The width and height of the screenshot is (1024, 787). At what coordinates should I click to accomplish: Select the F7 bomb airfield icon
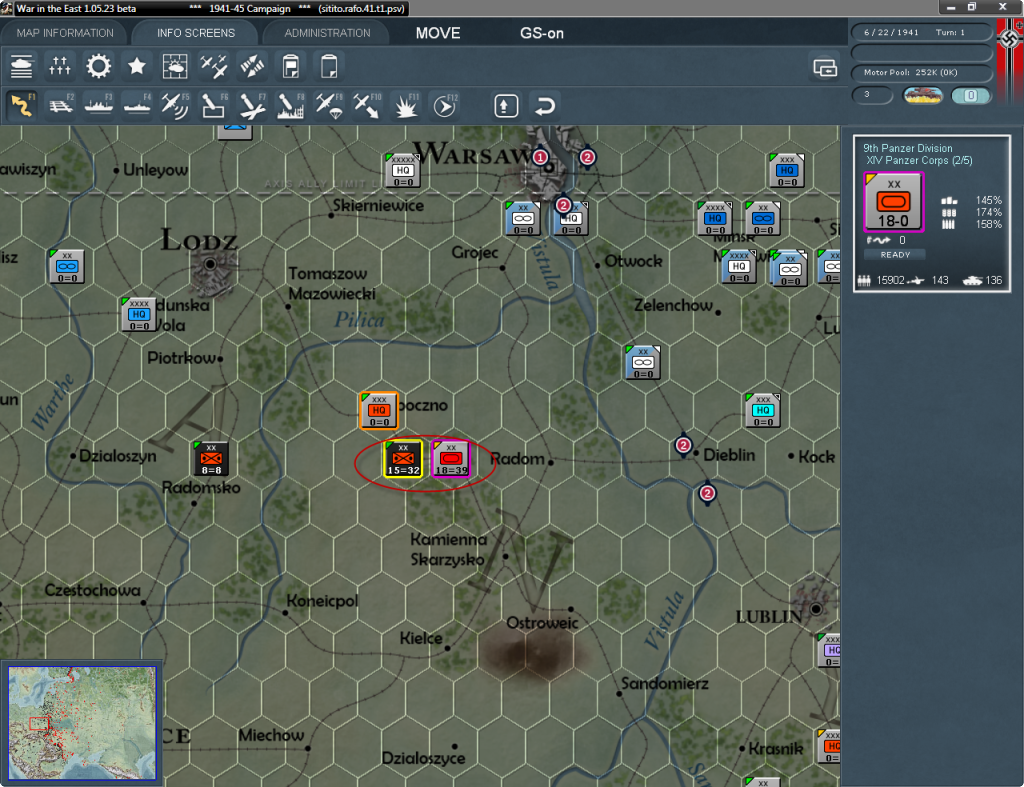(x=252, y=105)
